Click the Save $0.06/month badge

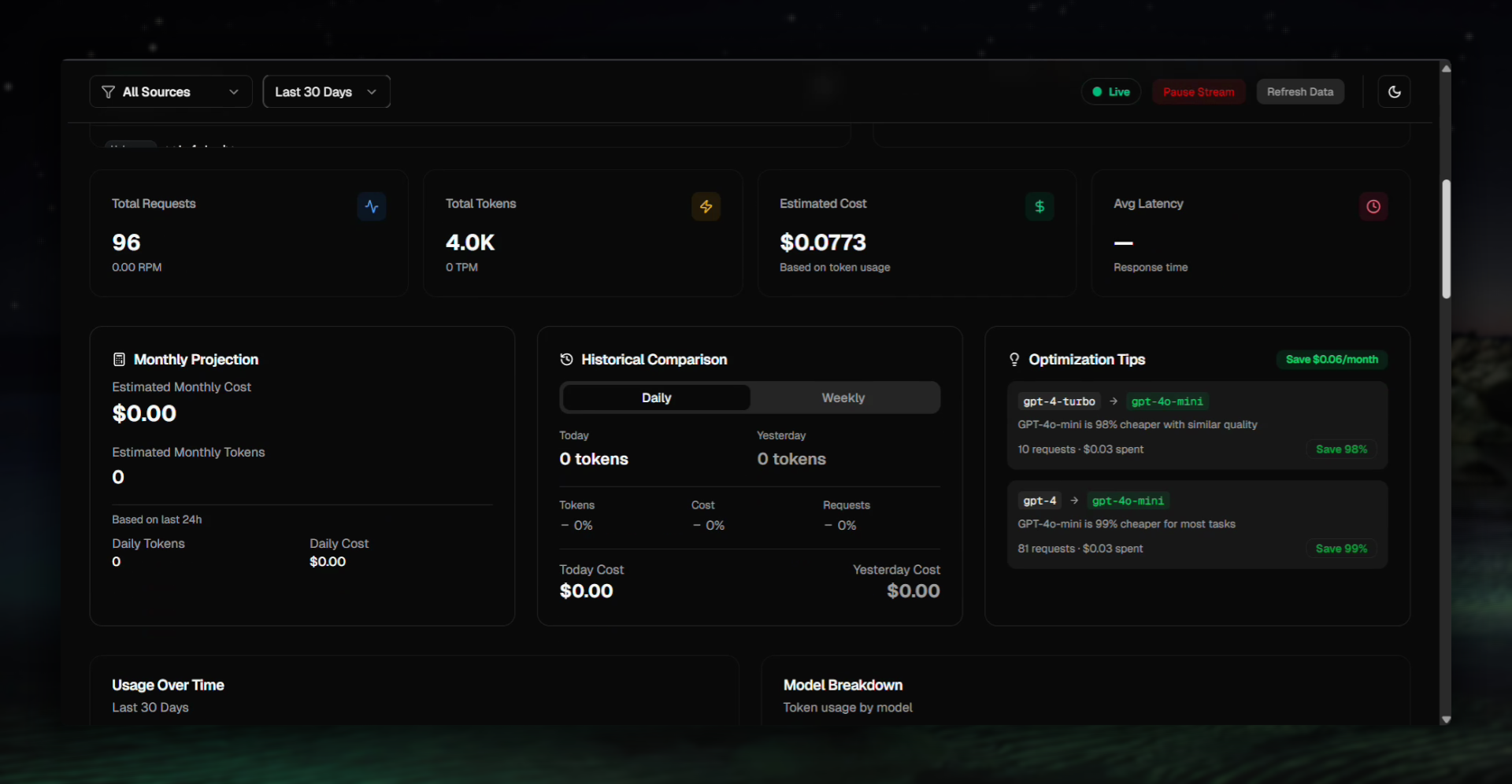pyautogui.click(x=1332, y=360)
